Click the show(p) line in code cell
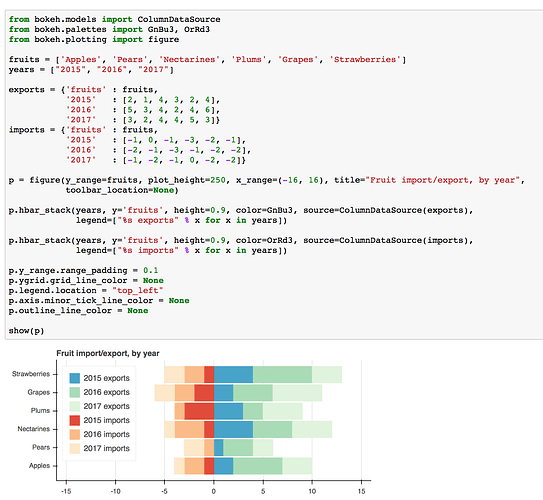Screen dimensions: 543x500 [26, 331]
